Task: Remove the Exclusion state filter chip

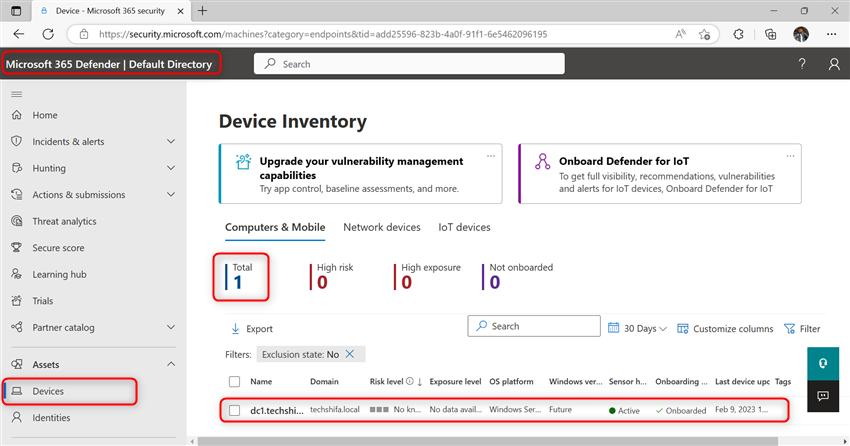Action: click(350, 354)
